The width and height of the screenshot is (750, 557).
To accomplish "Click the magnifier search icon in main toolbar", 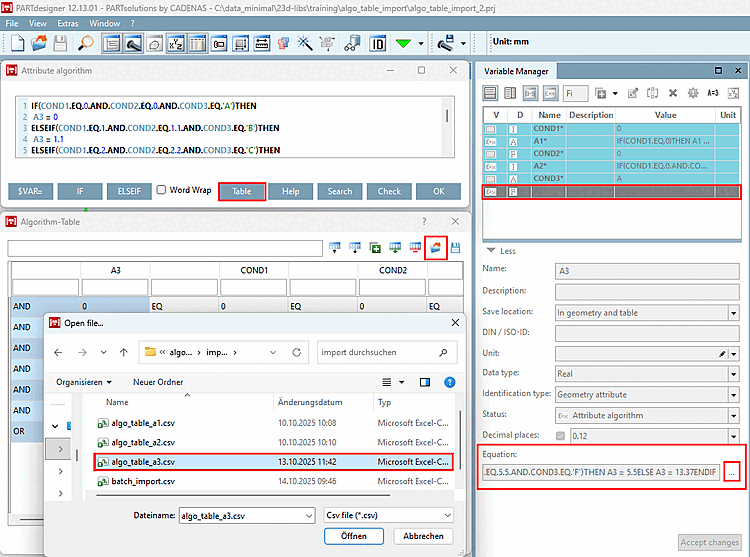I will pyautogui.click(x=86, y=43).
